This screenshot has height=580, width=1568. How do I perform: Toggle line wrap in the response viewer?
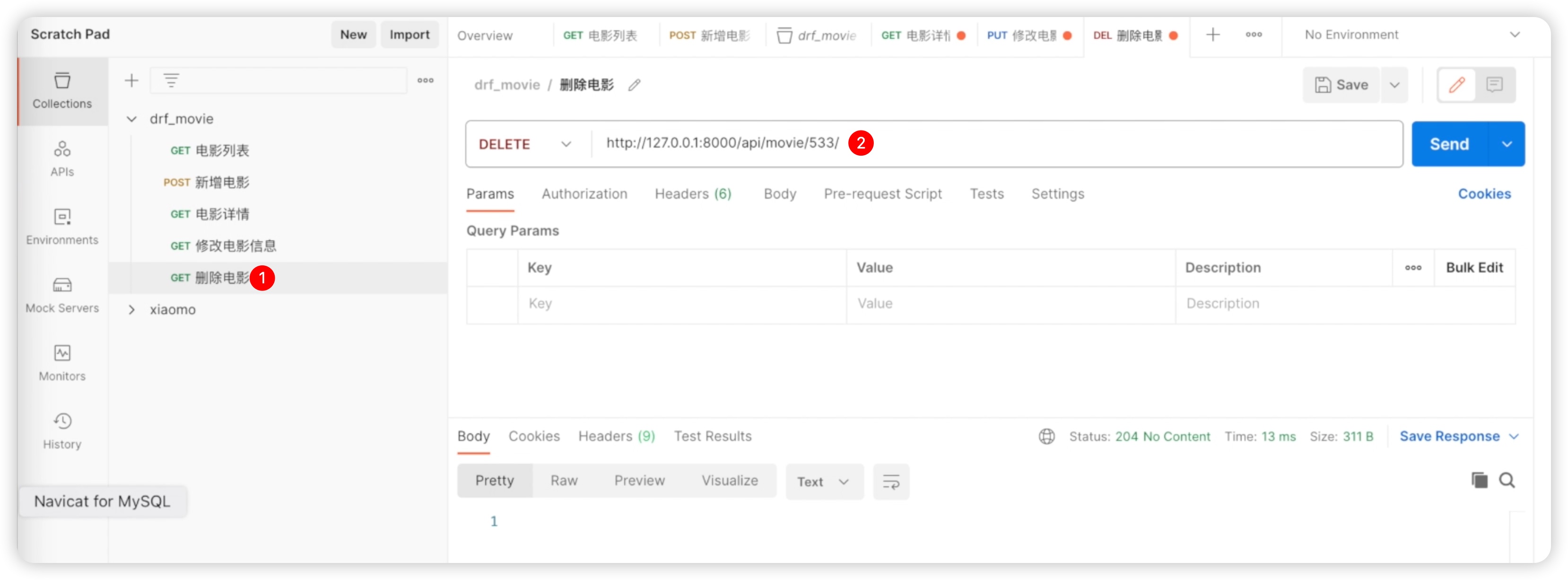(x=890, y=482)
